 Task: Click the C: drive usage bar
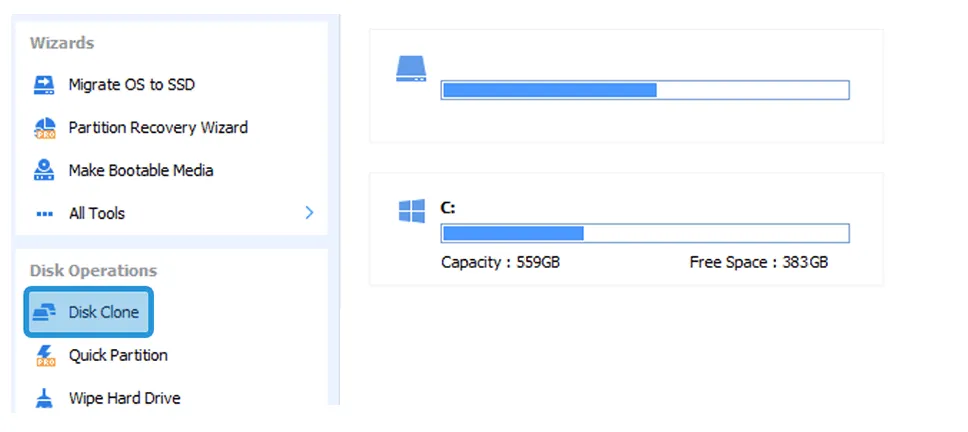tap(645, 233)
